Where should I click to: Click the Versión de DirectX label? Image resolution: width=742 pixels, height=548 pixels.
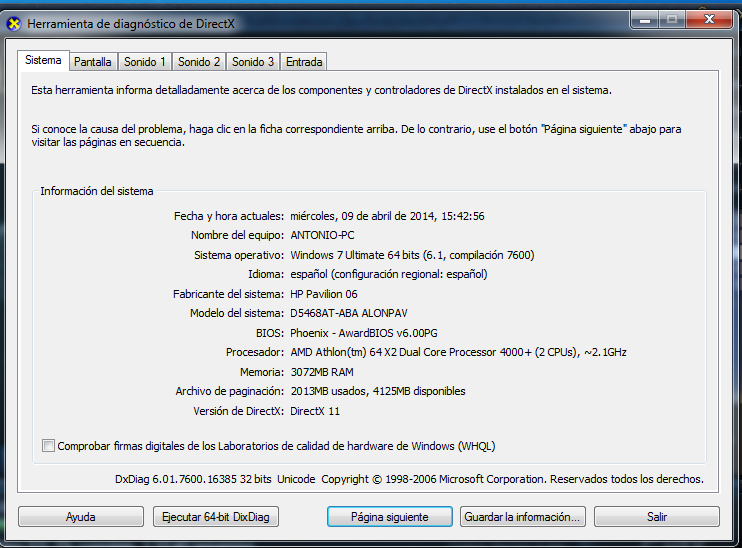click(x=238, y=411)
